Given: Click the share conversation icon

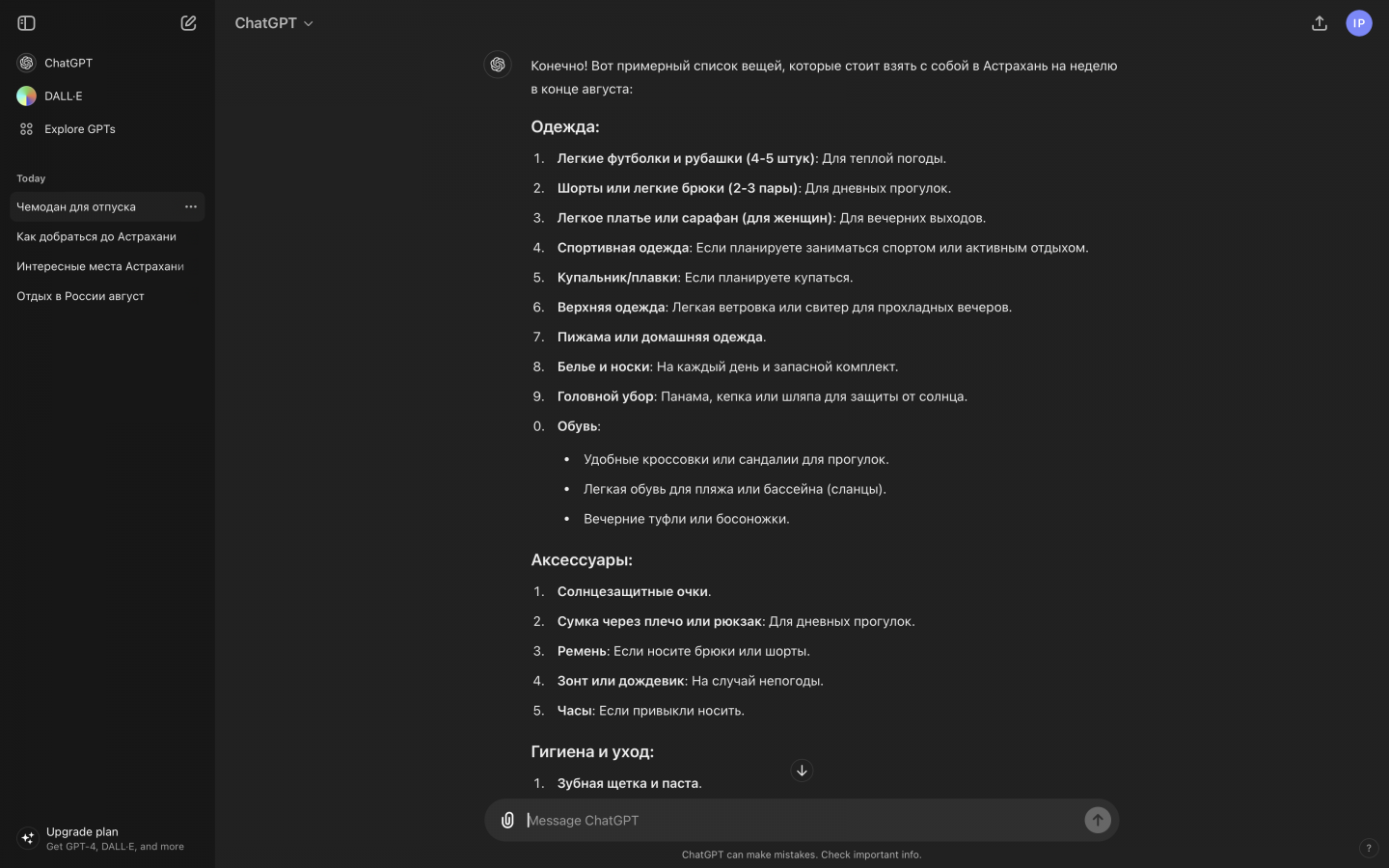Looking at the screenshot, I should (1320, 23).
